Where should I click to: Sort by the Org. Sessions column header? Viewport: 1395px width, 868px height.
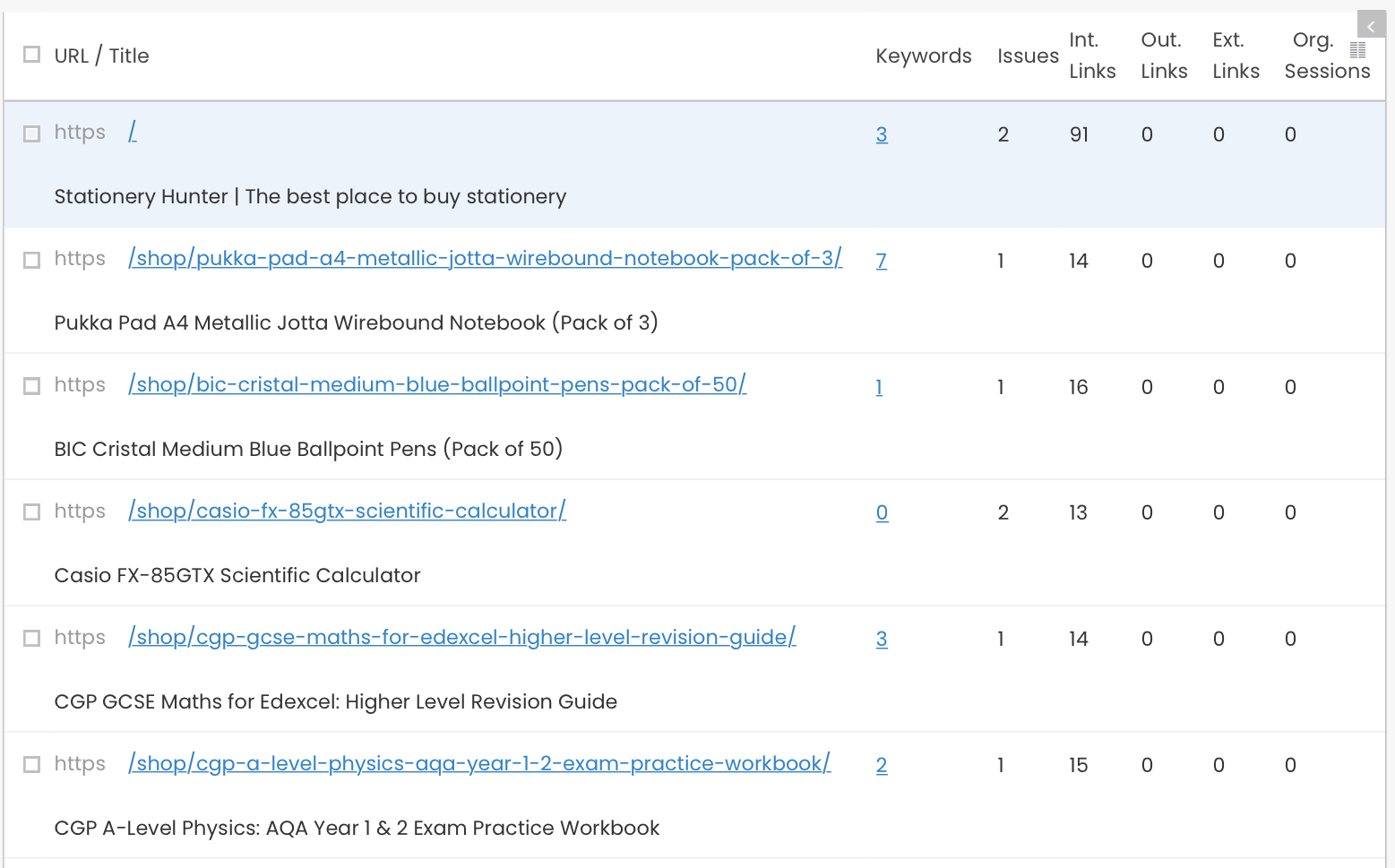(x=1327, y=56)
